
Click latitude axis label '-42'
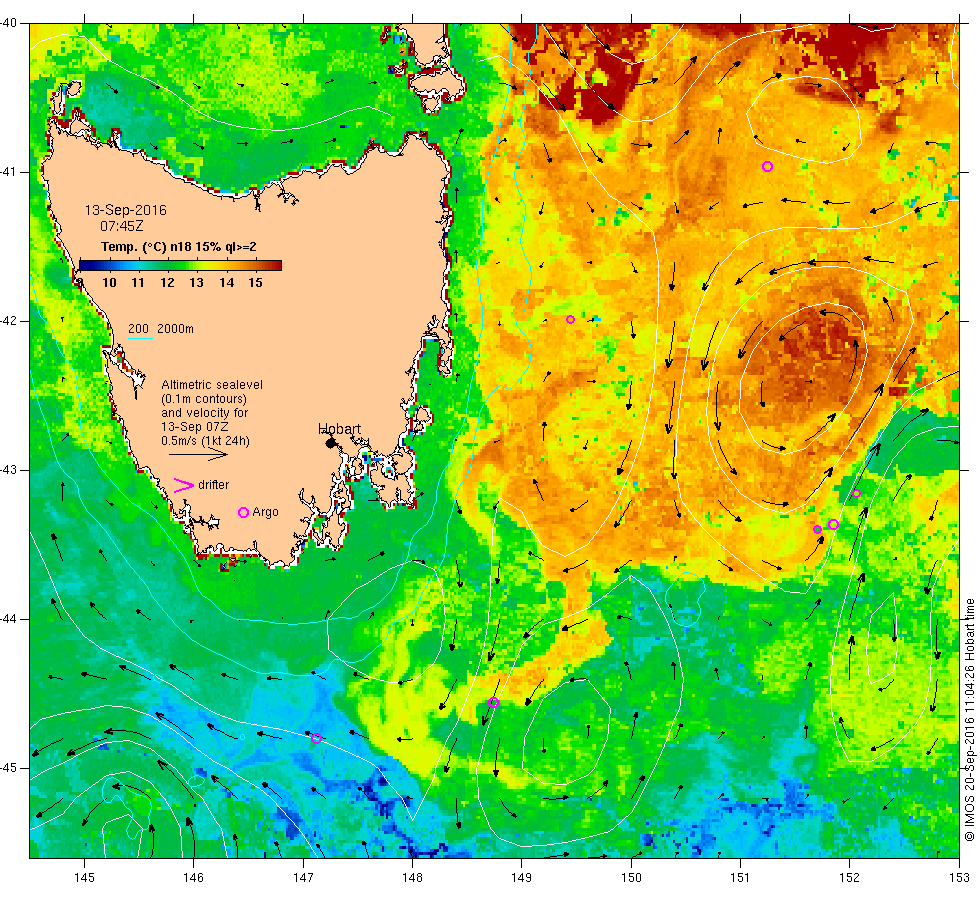[x=9, y=321]
